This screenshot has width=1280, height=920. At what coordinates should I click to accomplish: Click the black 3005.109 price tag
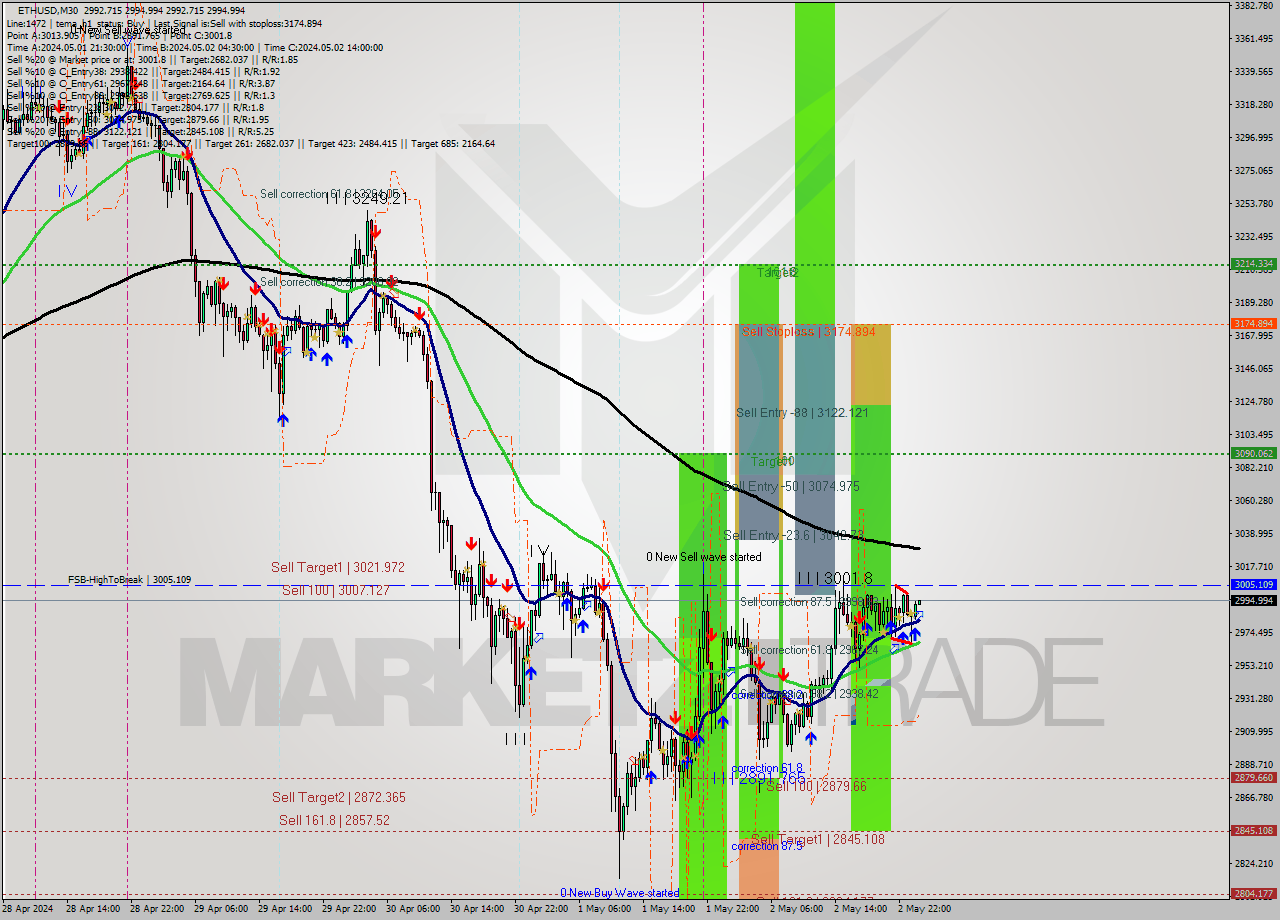tap(1253, 584)
